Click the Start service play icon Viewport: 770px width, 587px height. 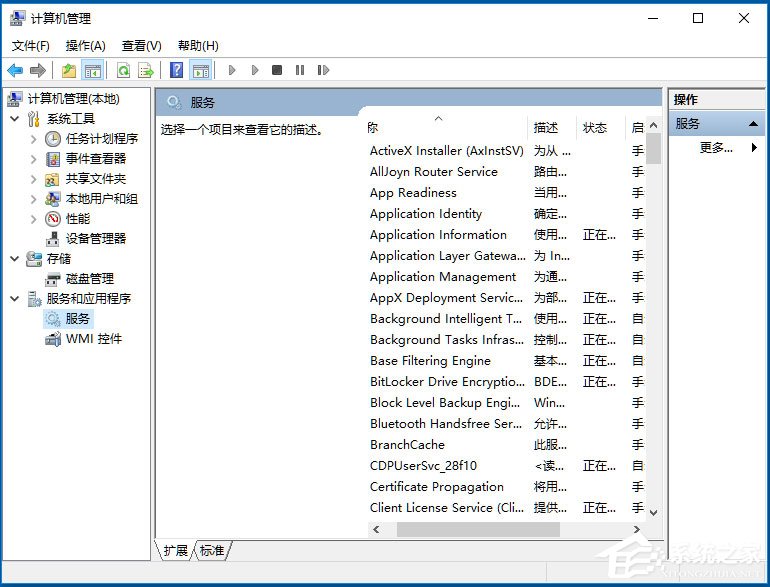(232, 70)
